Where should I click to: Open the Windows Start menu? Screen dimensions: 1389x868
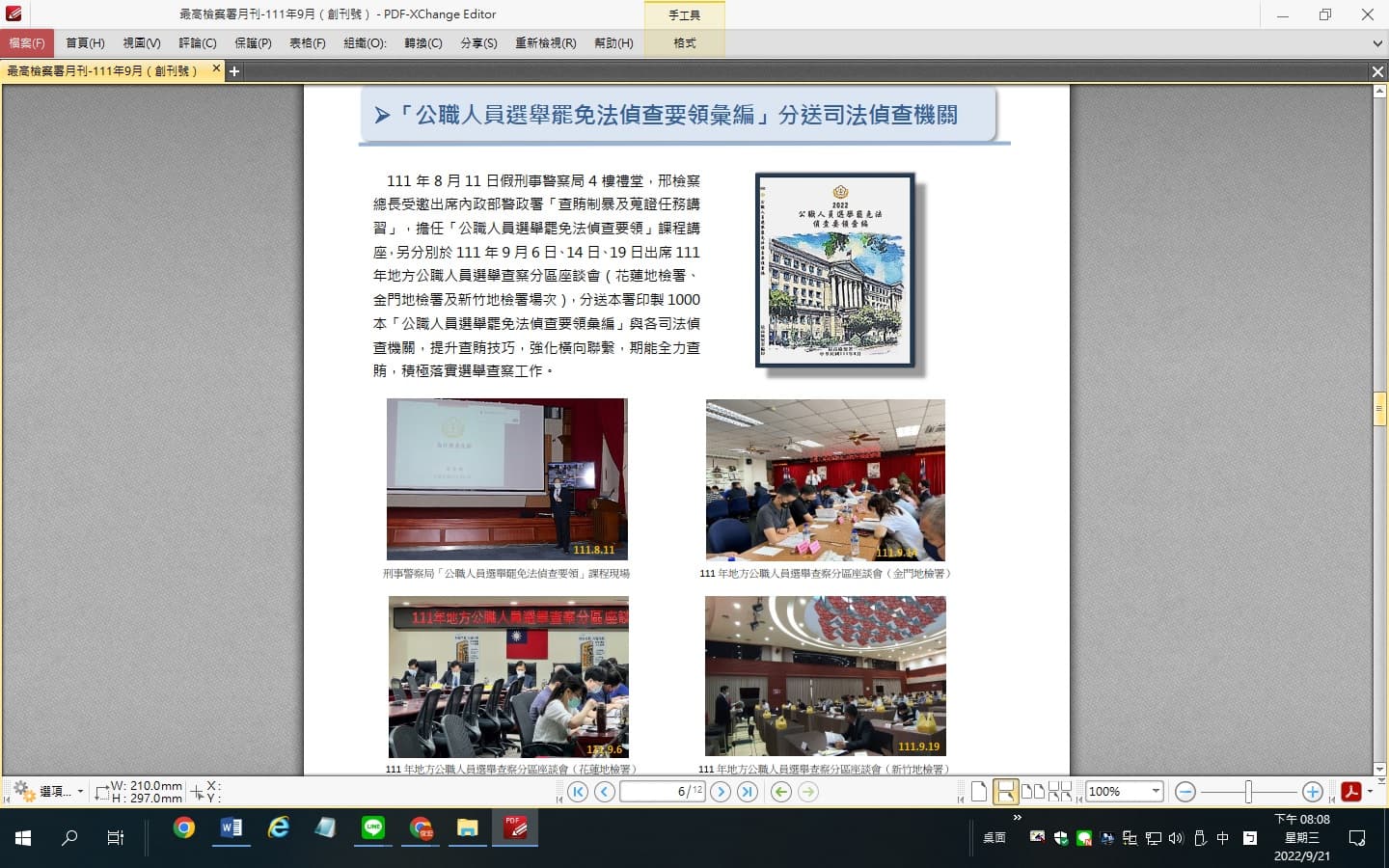point(23,838)
